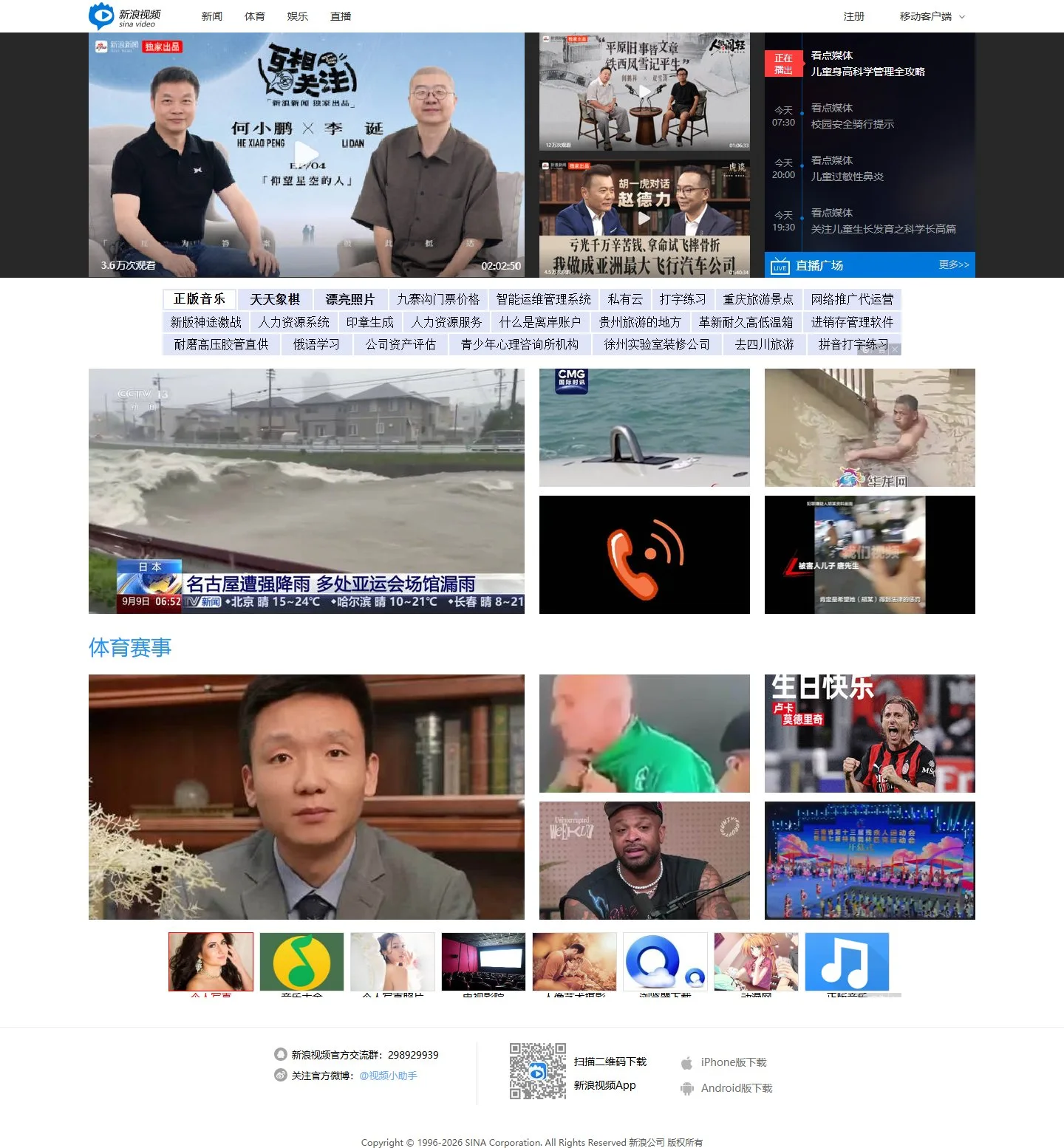The height and width of the screenshot is (1148, 1064).
Task: Open the 20:00 儿童过敏性鼻炎 program
Action: pyautogui.click(x=847, y=177)
